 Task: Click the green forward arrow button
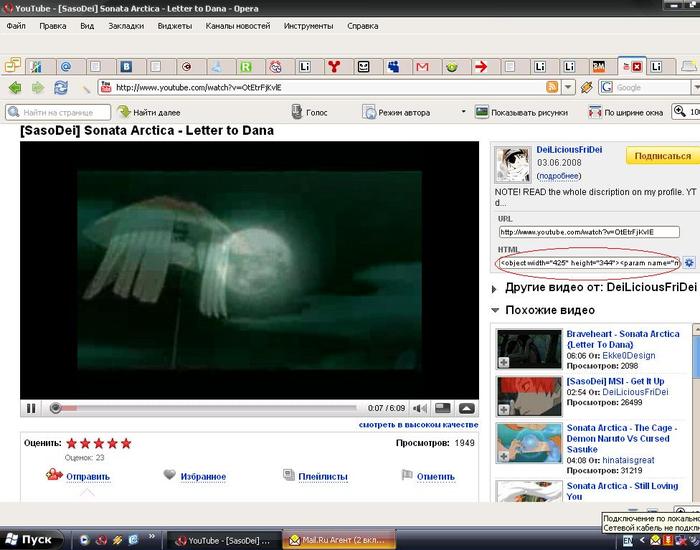click(x=38, y=88)
